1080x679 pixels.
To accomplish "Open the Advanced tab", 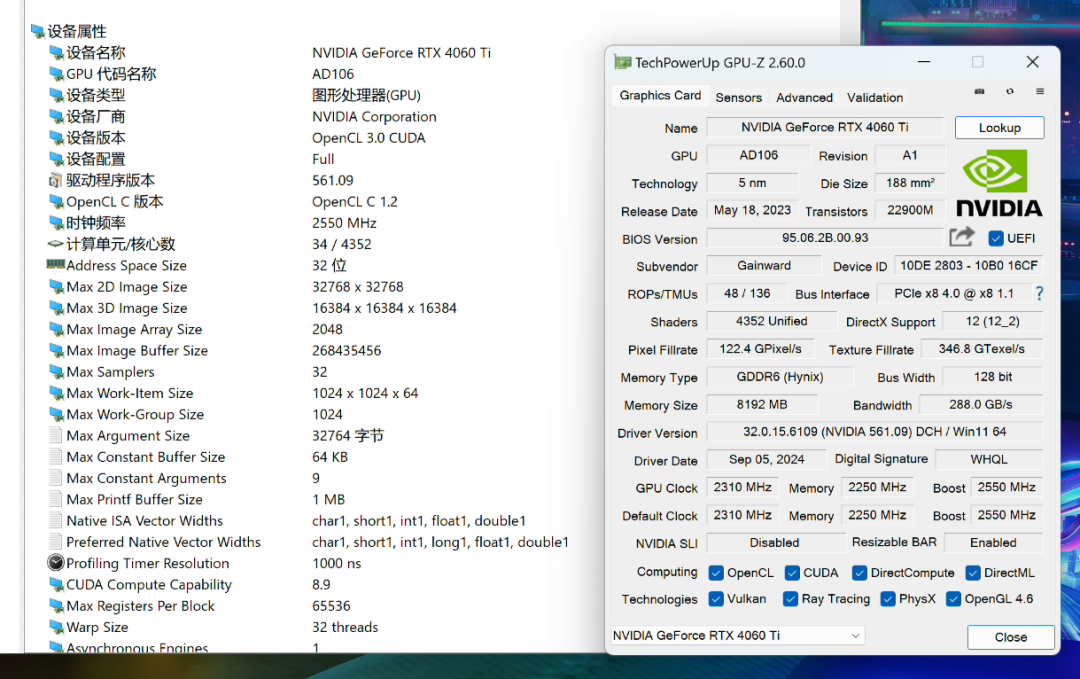I will click(x=804, y=98).
